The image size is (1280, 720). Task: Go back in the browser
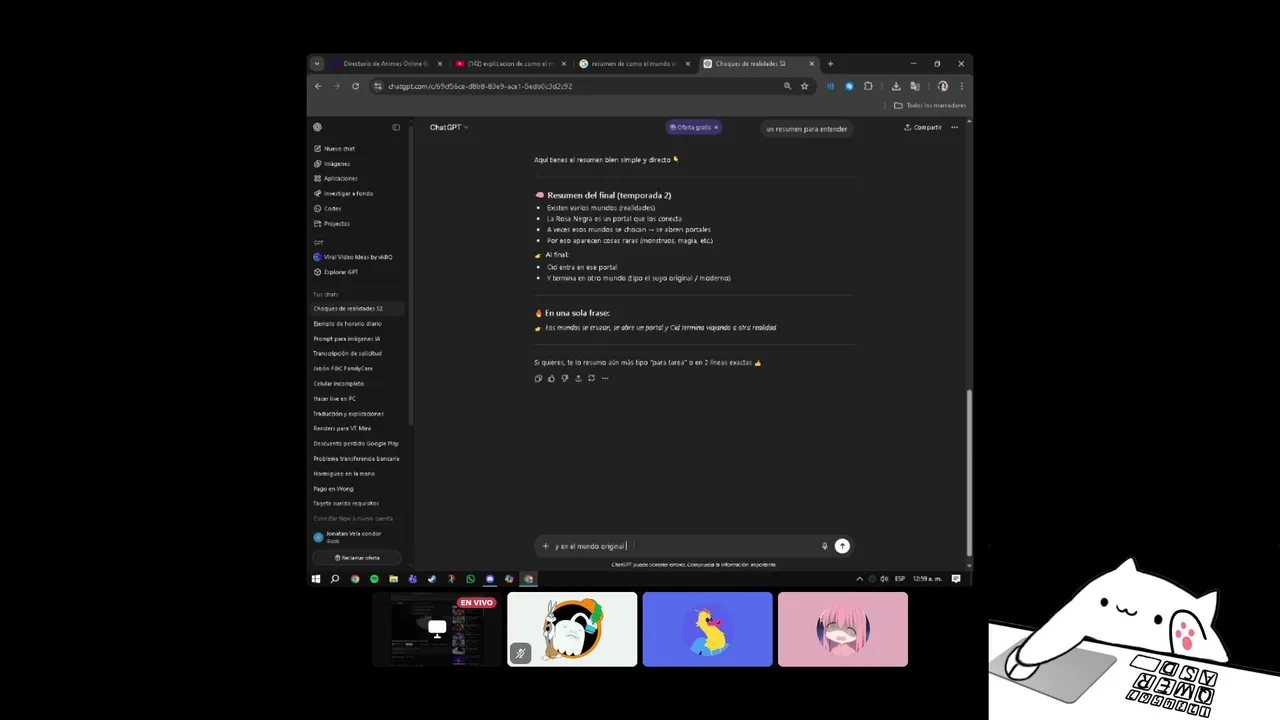click(318, 86)
